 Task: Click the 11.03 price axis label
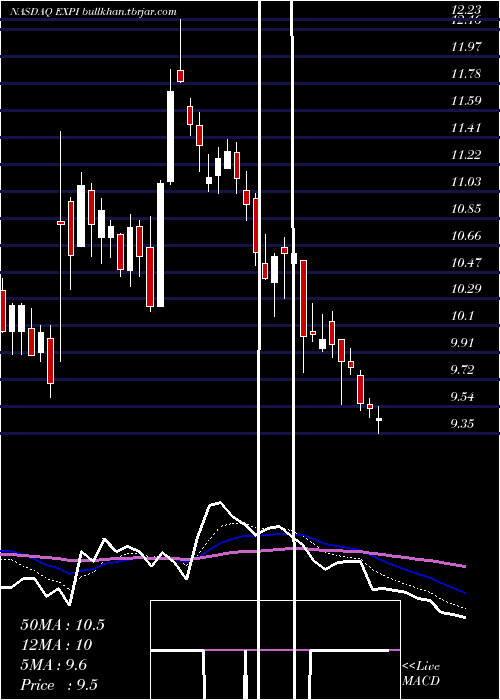click(x=466, y=181)
